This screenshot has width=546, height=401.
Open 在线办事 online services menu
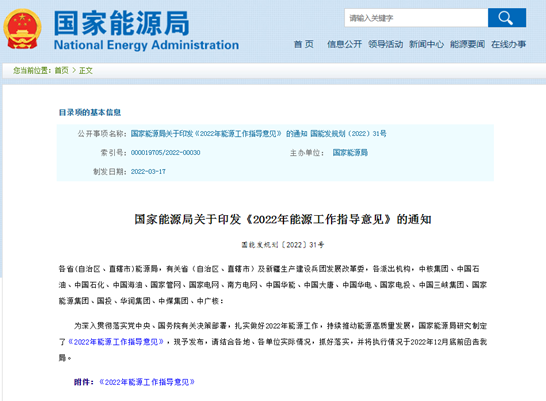[x=508, y=44]
